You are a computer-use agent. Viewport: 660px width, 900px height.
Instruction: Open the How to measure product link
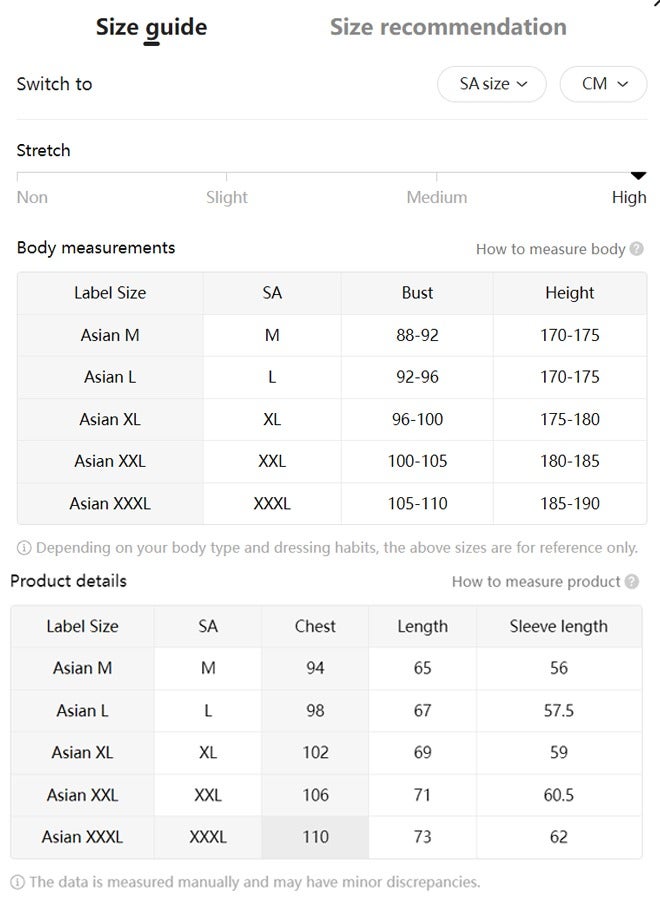click(536, 581)
